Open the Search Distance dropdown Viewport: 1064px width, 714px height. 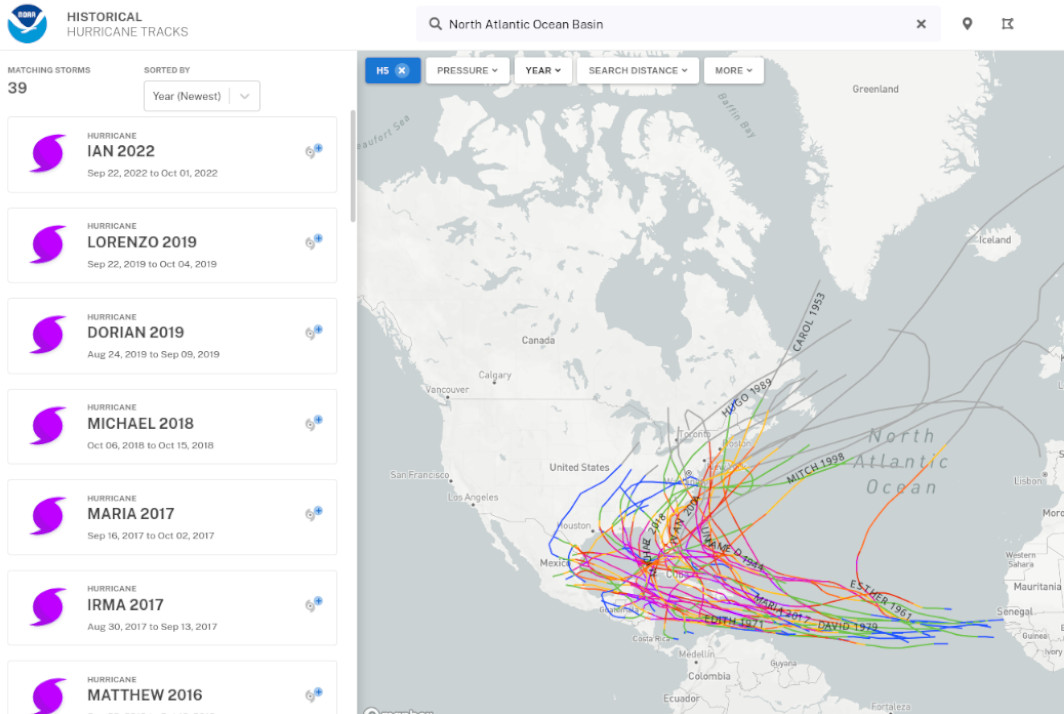pos(638,70)
